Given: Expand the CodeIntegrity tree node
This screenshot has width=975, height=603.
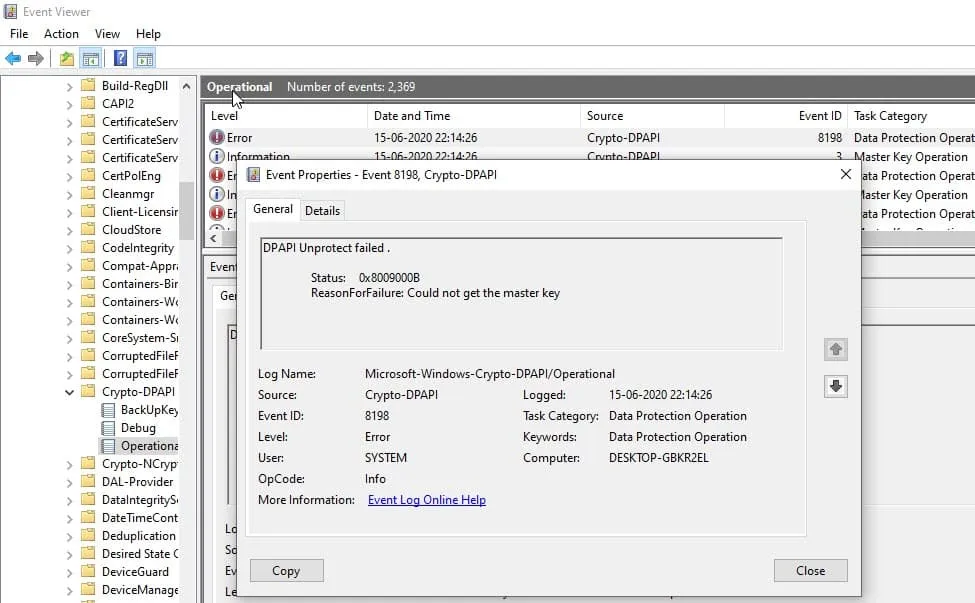Looking at the screenshot, I should [70, 249].
